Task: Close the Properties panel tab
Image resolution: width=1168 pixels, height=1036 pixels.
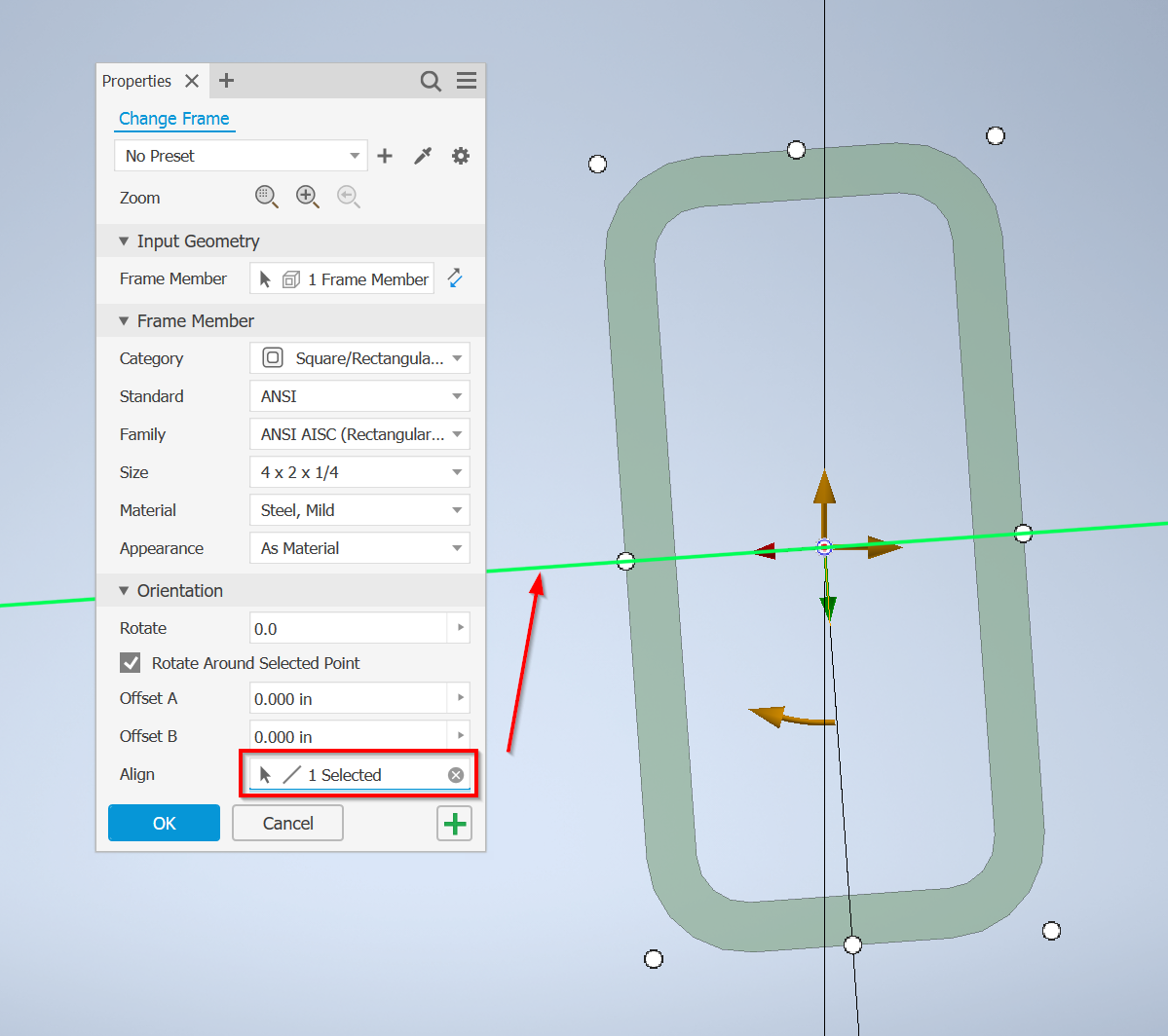Action: click(192, 81)
